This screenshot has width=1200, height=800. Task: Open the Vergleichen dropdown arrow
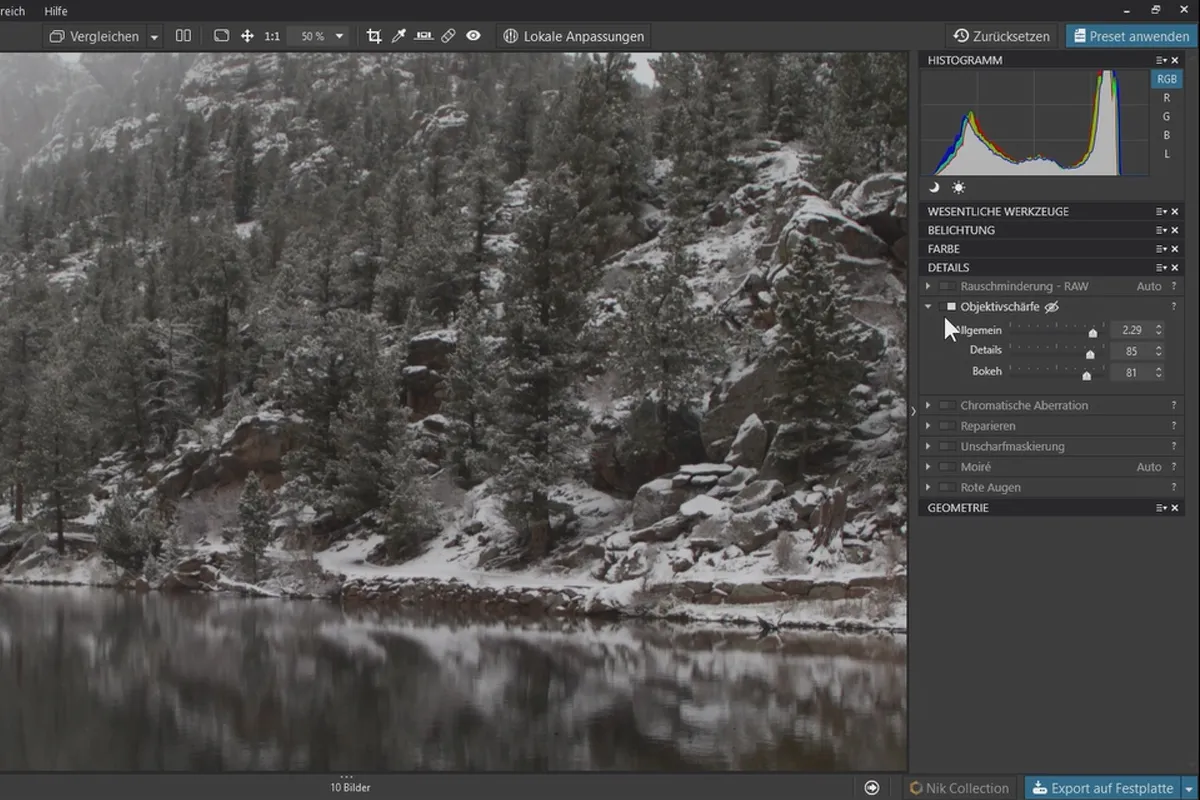point(154,36)
